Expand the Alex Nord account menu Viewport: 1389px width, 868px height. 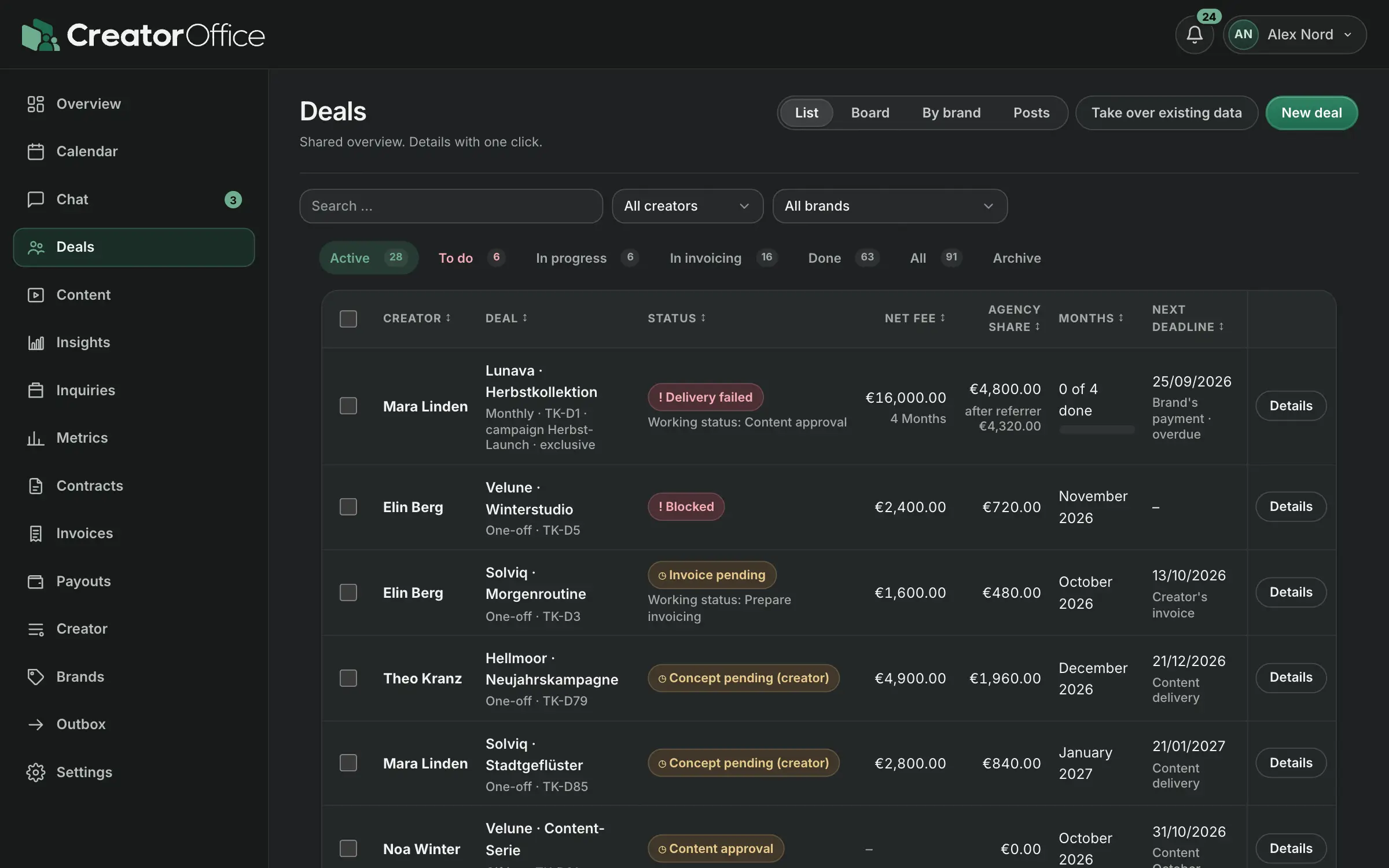[x=1295, y=35]
